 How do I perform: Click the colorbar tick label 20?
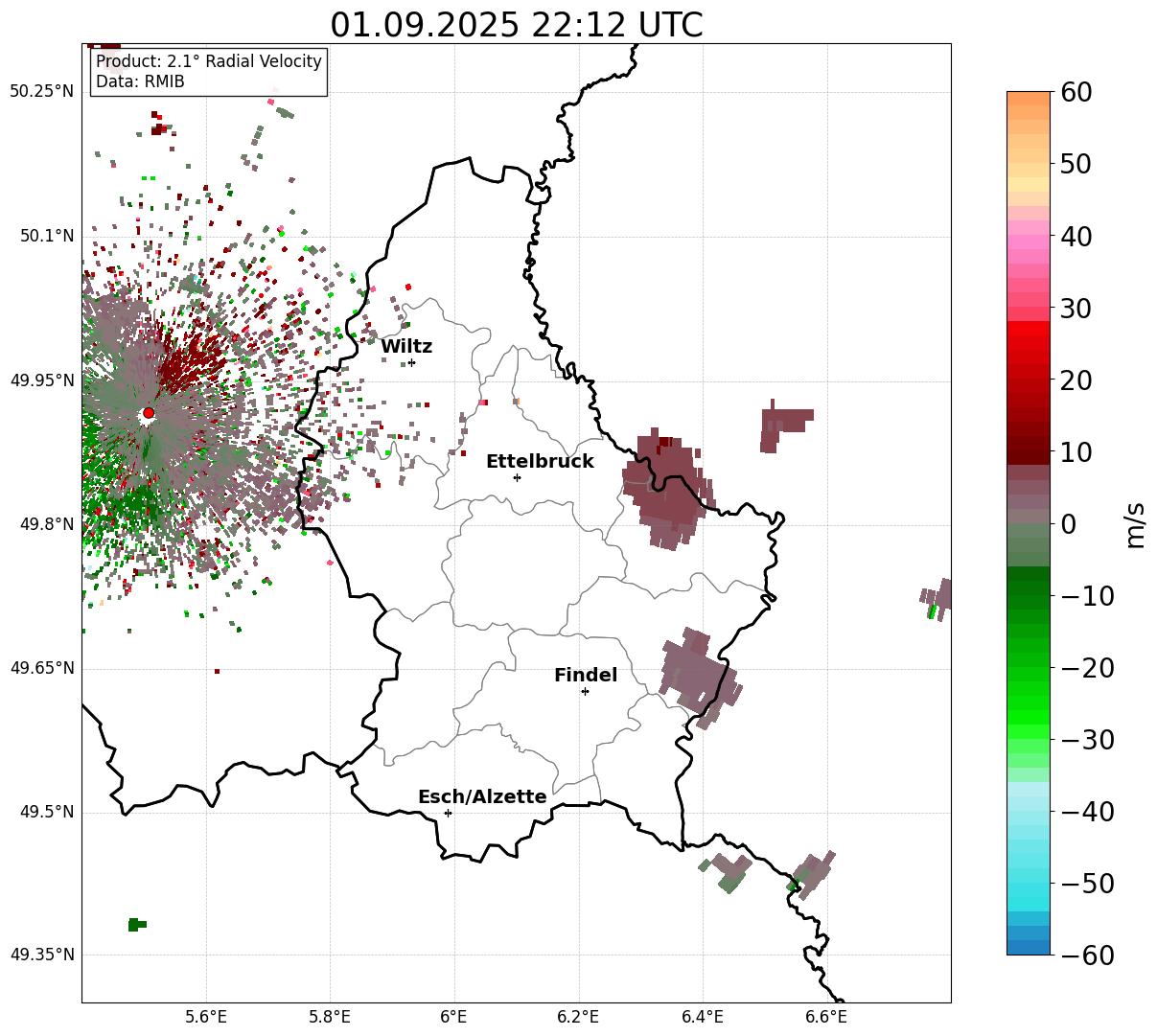click(x=1077, y=380)
